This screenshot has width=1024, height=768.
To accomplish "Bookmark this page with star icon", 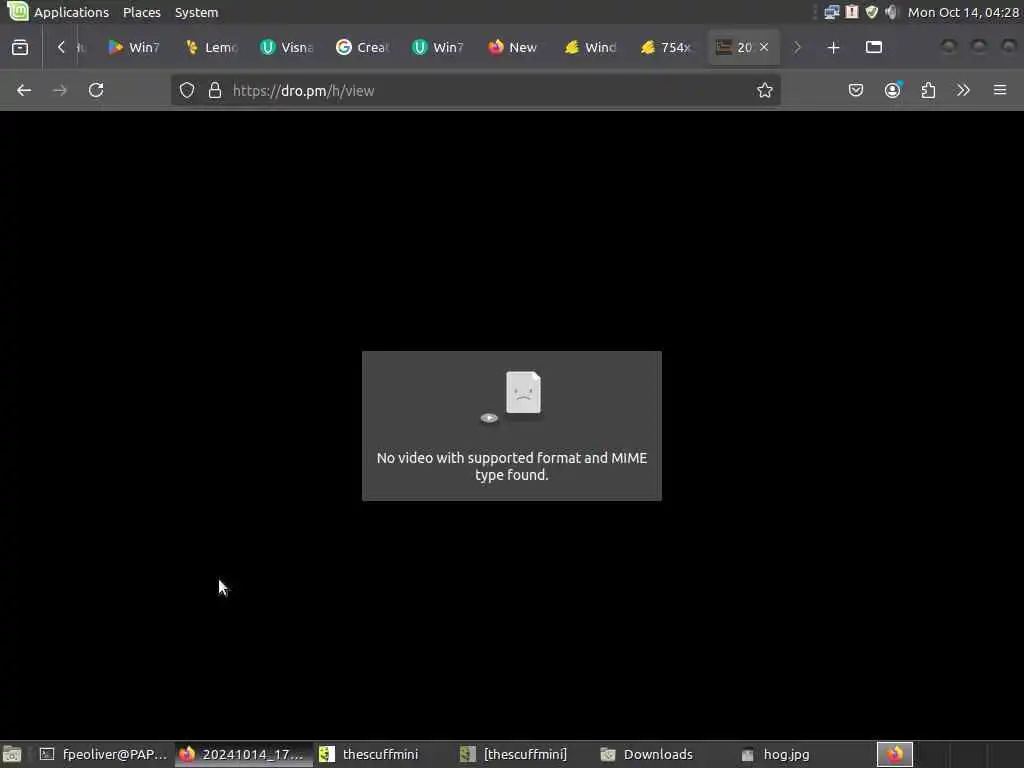I will [765, 90].
